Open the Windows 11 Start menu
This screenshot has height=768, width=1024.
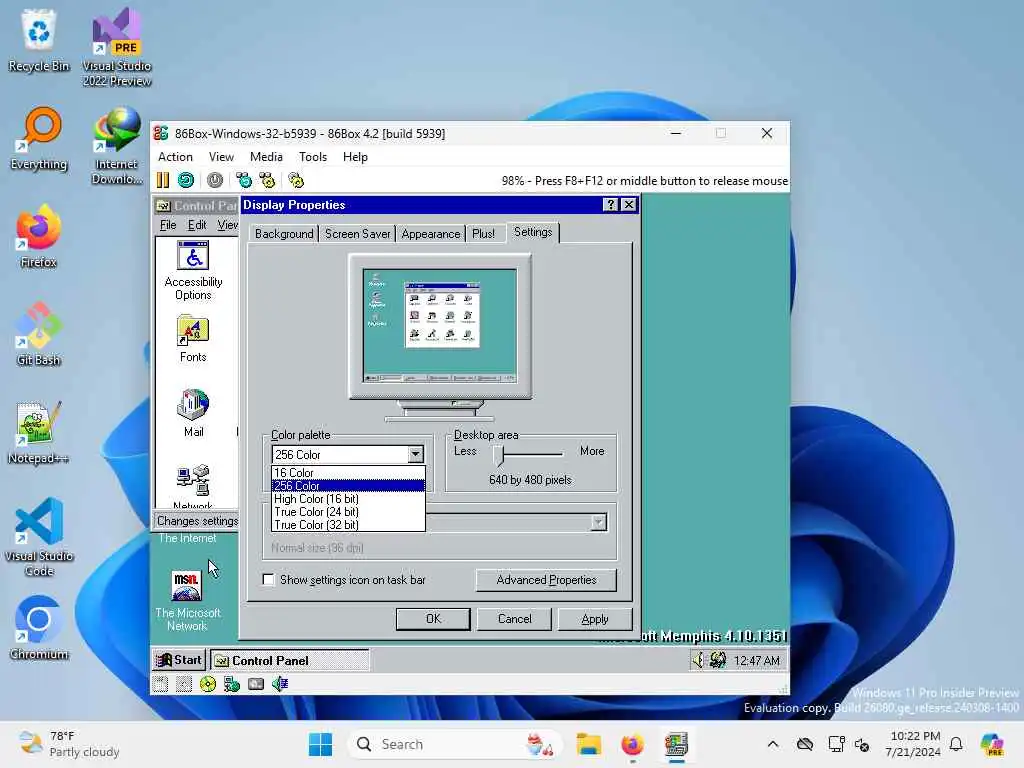coord(320,744)
